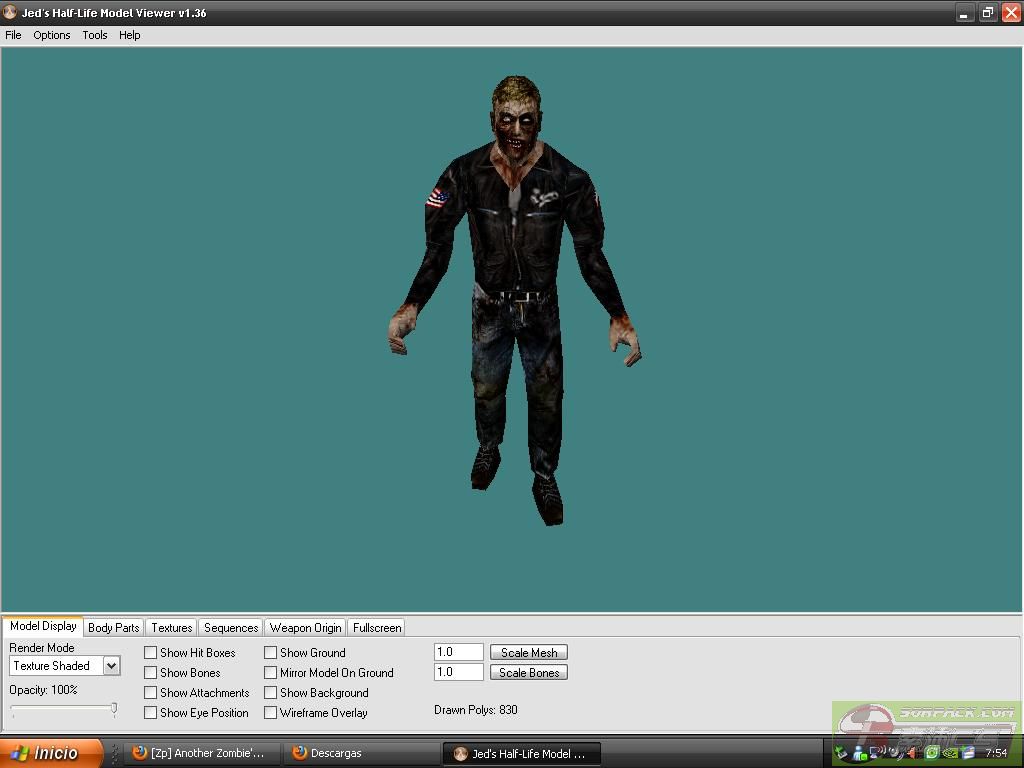Open the File menu
The width and height of the screenshot is (1024, 768).
point(13,35)
